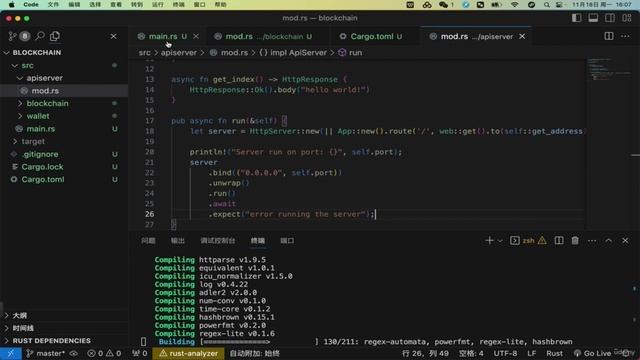Open the Explorer files icon
Viewport: 640px width, 360px height.
(x=55, y=36)
